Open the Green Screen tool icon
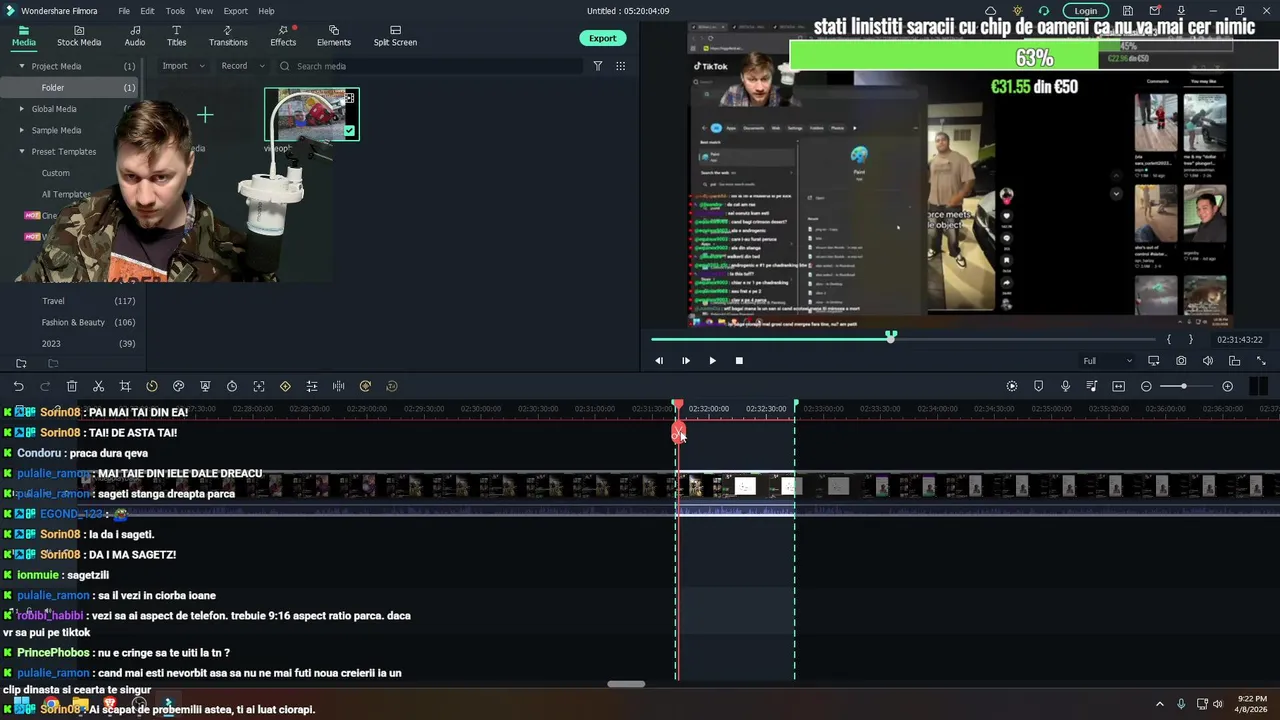This screenshot has height=720, width=1280. pos(205,386)
